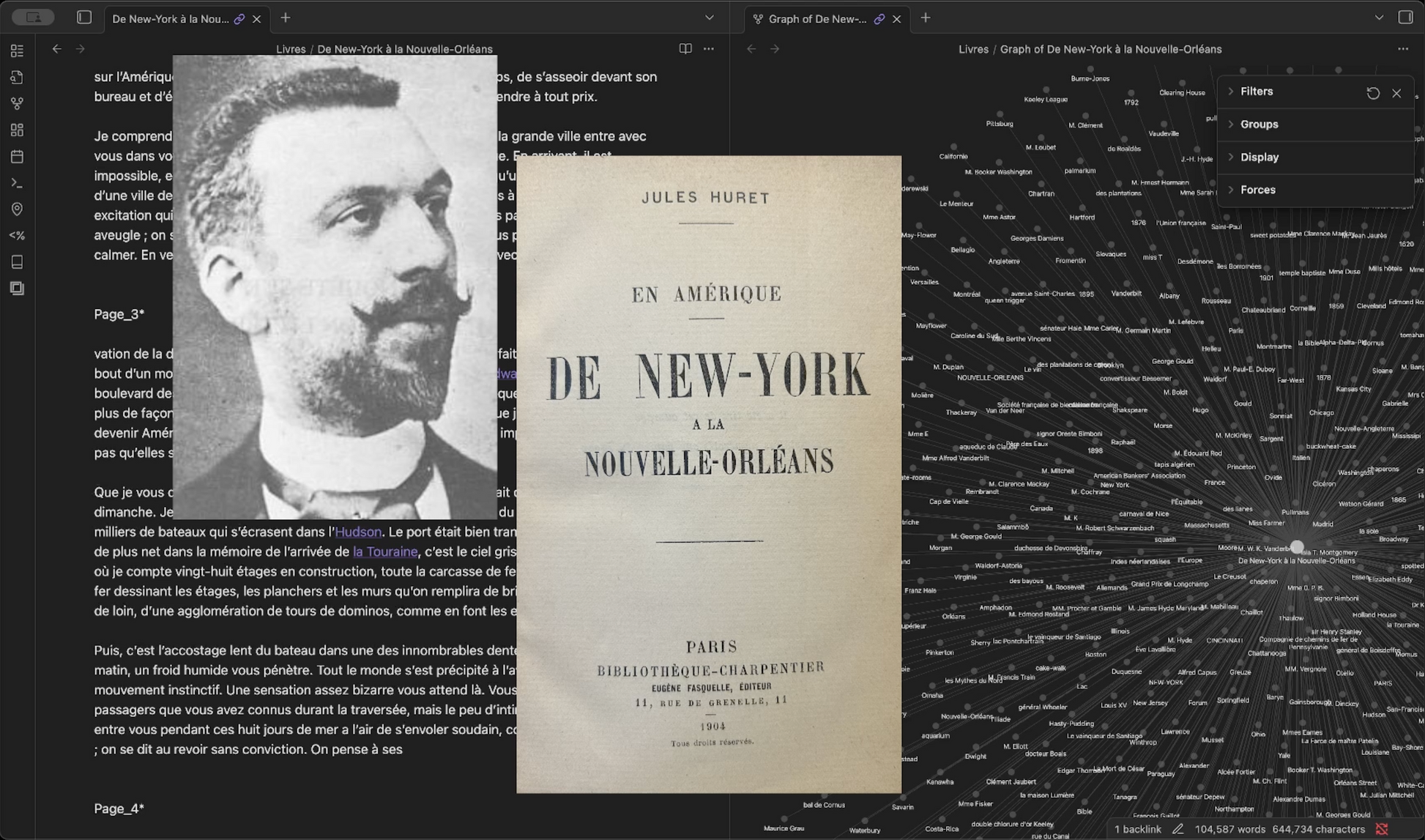Click the map pin location icon

tap(17, 209)
